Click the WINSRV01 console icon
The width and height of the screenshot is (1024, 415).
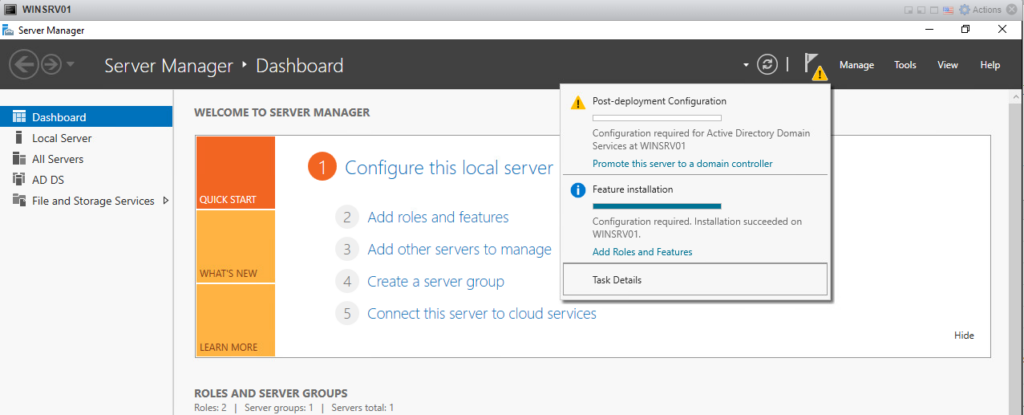click(x=10, y=9)
